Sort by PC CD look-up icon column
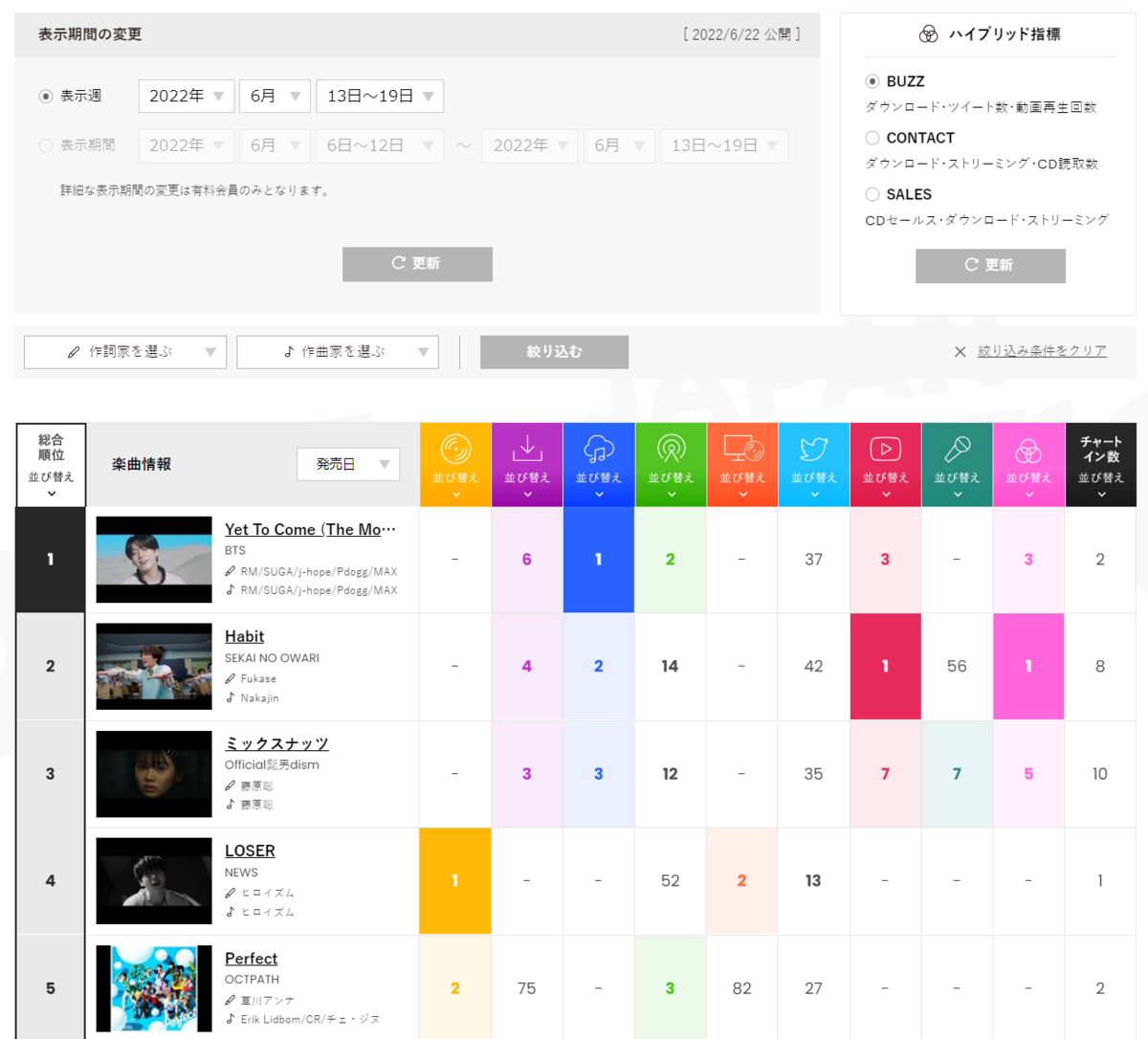This screenshot has height=1039, width=1148. [742, 465]
